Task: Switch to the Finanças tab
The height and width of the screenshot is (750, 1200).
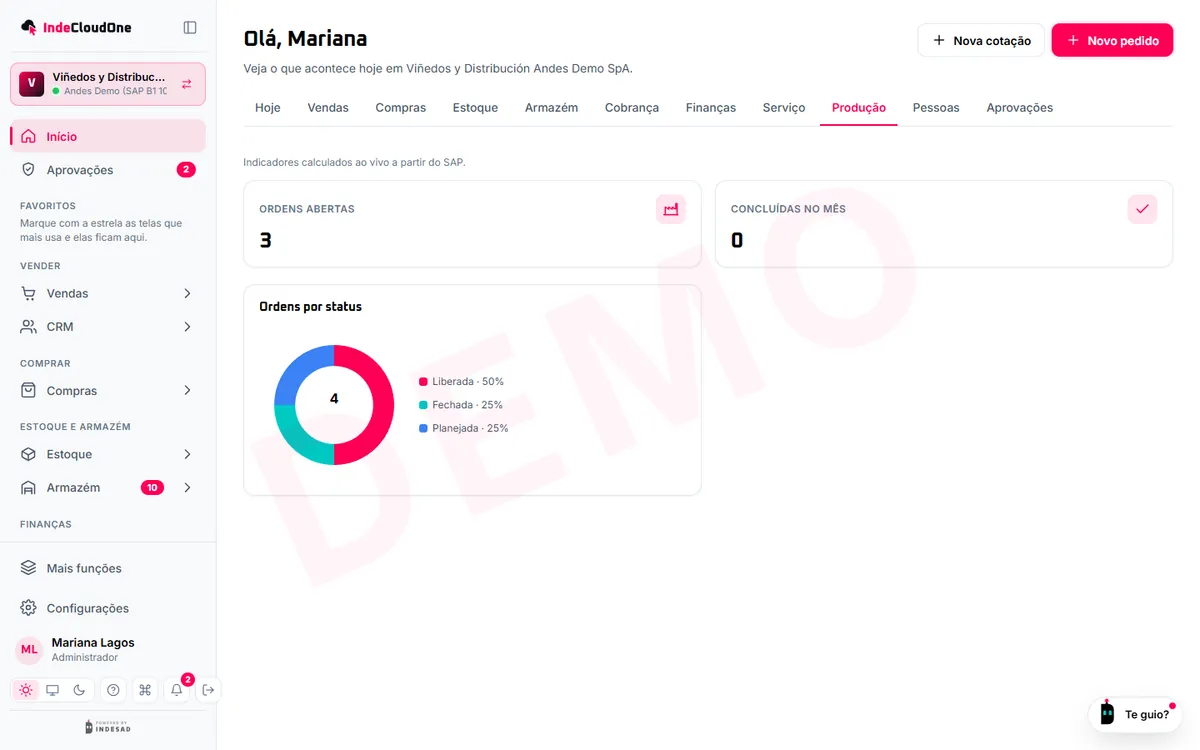Action: coord(711,107)
